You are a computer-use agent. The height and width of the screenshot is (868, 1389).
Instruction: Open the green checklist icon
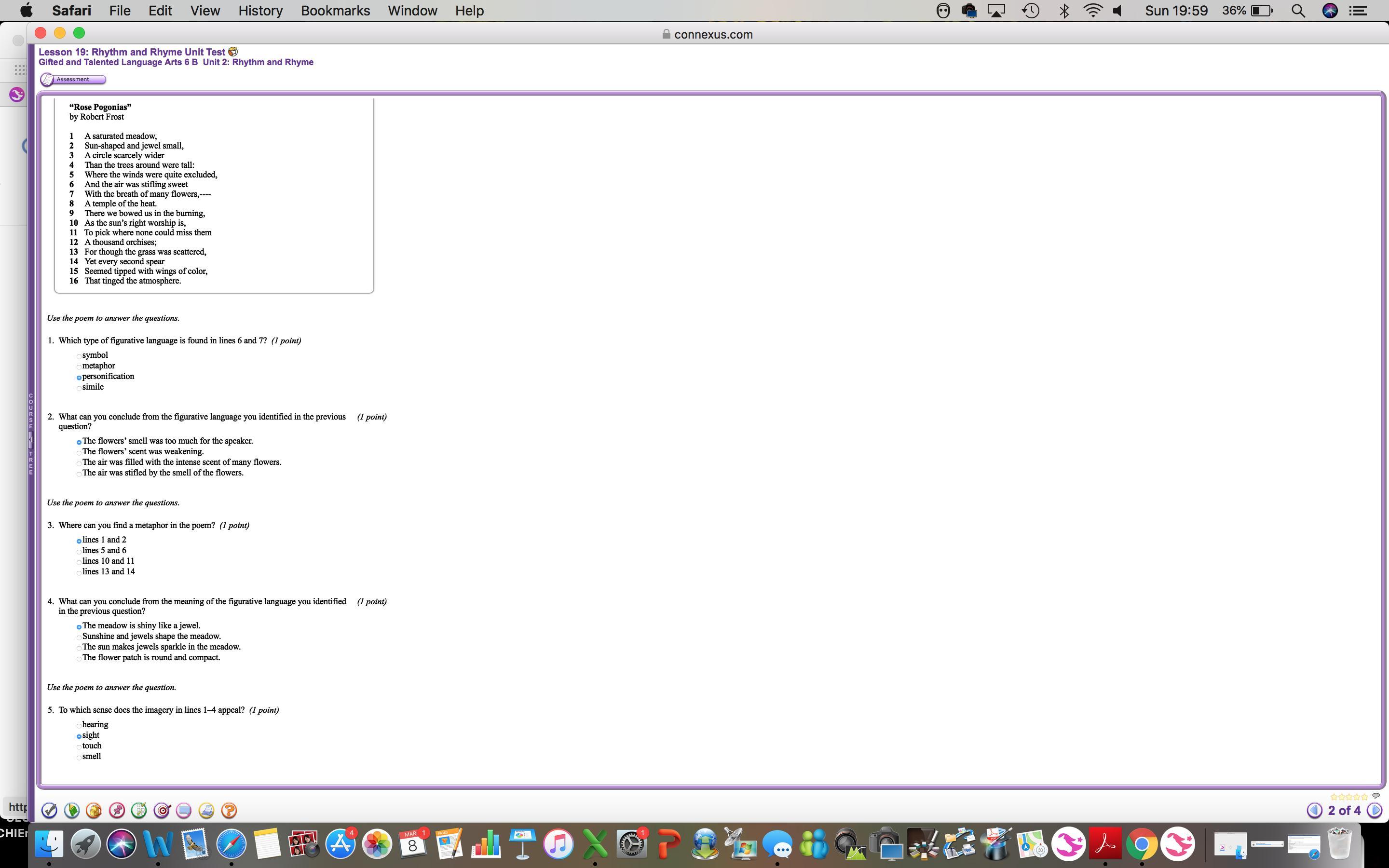(x=139, y=810)
